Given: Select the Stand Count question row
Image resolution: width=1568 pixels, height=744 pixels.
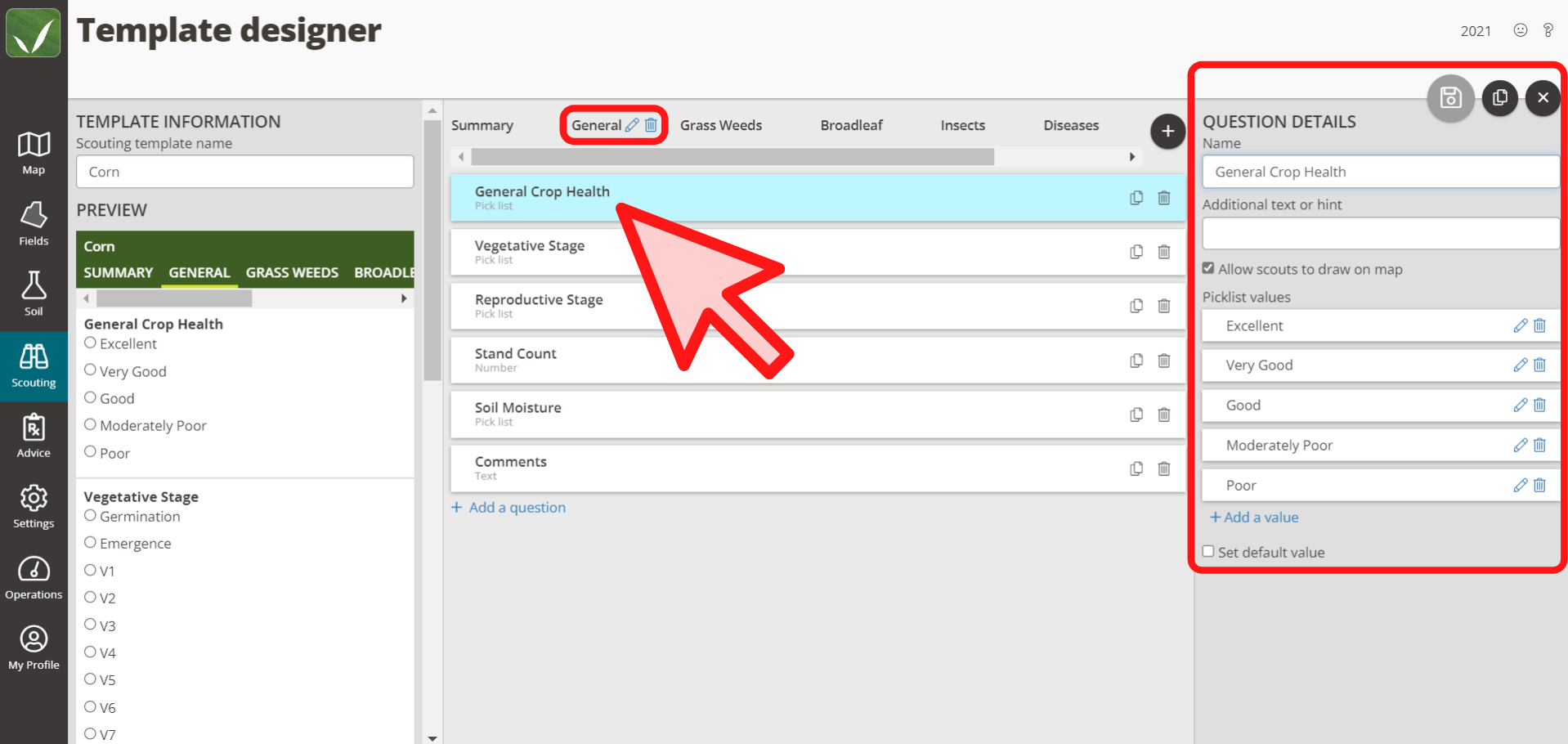Looking at the screenshot, I should (818, 361).
